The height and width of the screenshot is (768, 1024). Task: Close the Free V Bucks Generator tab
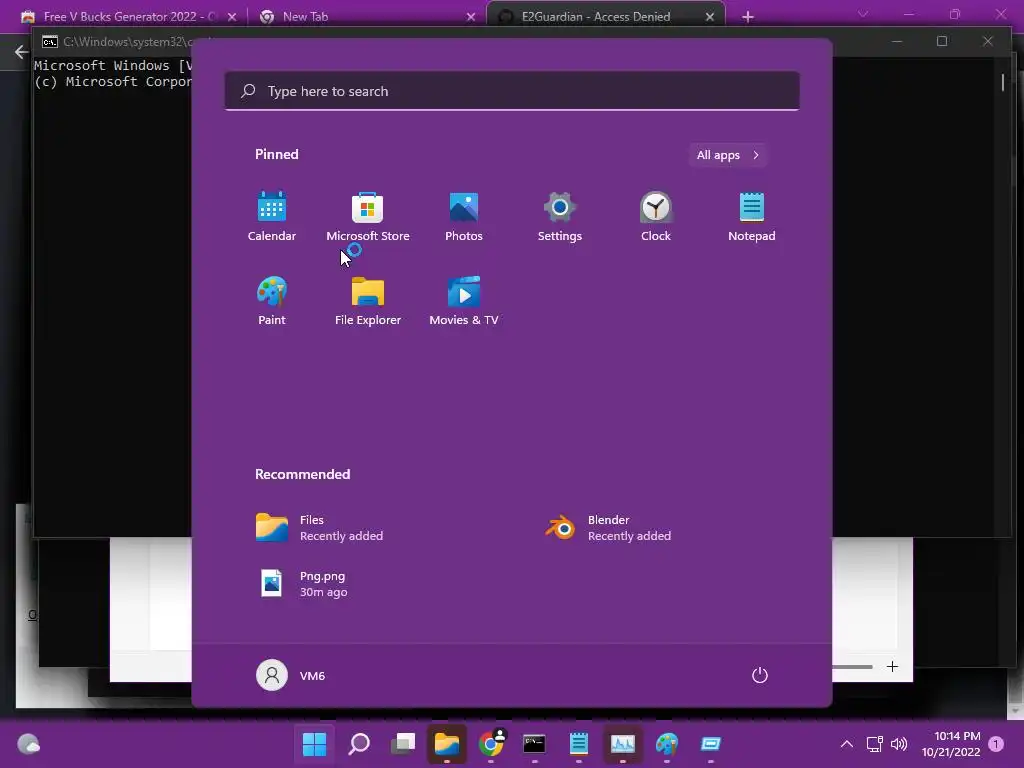232,17
